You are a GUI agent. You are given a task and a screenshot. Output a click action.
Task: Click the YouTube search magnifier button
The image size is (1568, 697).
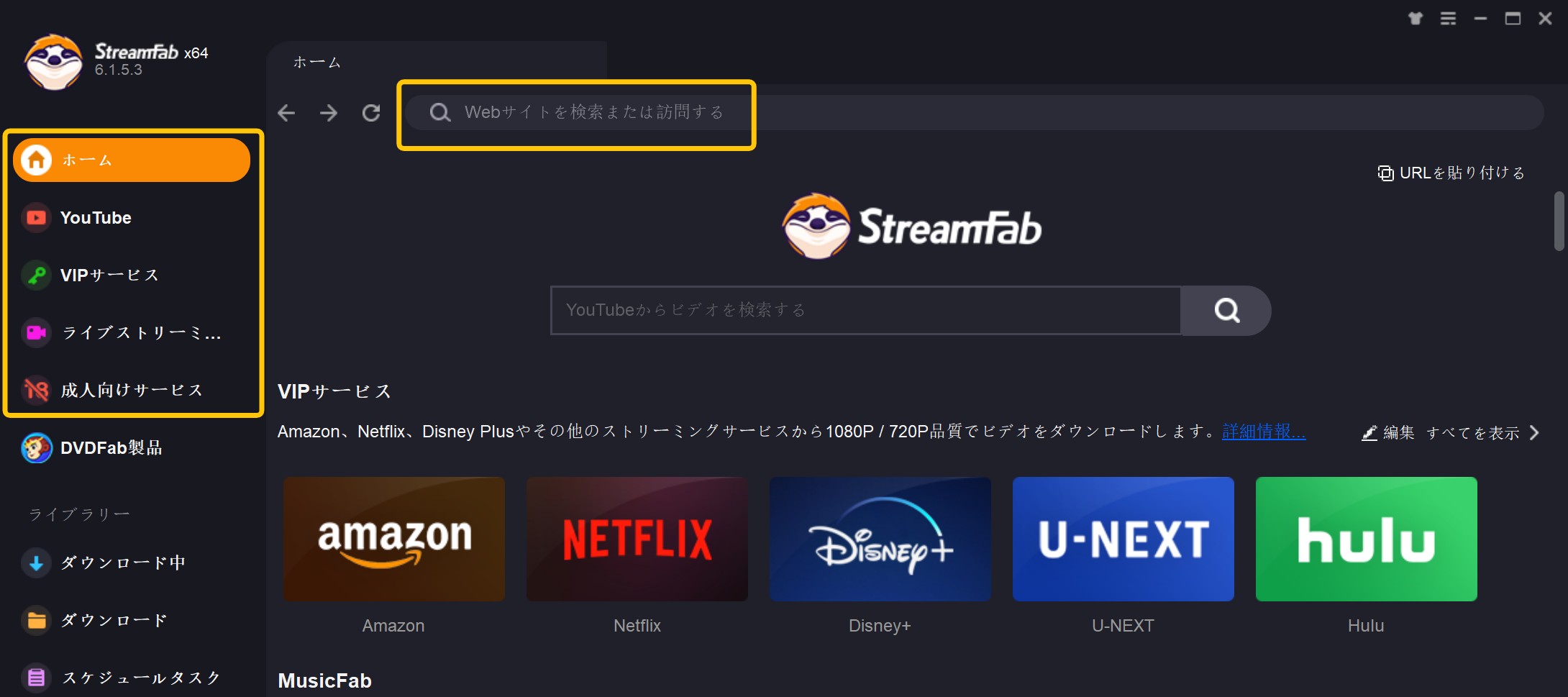[1226, 310]
